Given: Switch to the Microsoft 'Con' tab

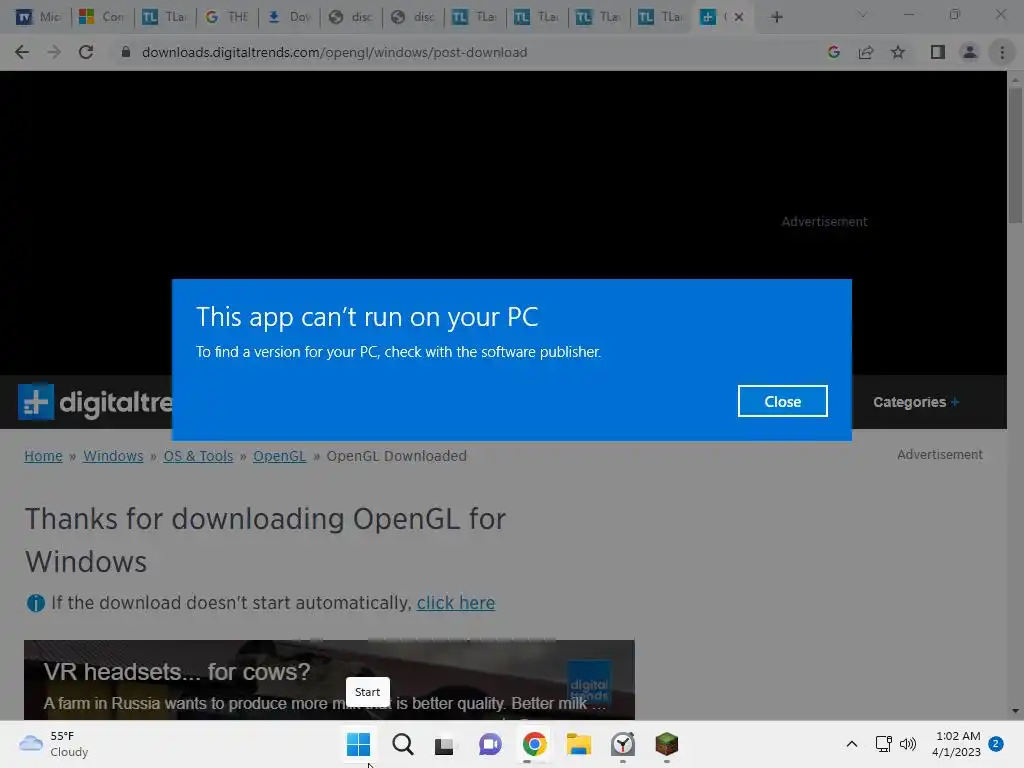Looking at the screenshot, I should click(x=101, y=17).
